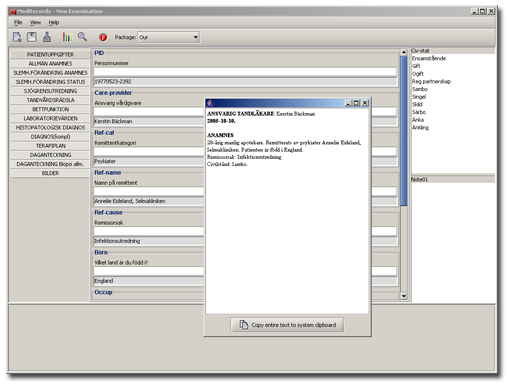Click the Ansvarig vårdgivare input field

[149, 112]
